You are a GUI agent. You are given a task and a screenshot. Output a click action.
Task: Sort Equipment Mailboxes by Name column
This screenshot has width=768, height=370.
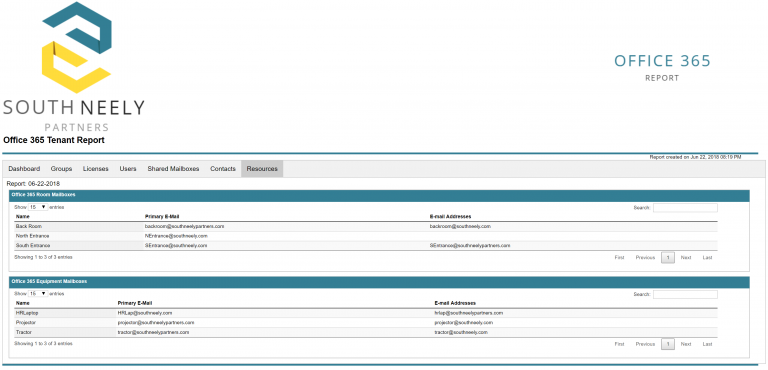[x=23, y=303]
